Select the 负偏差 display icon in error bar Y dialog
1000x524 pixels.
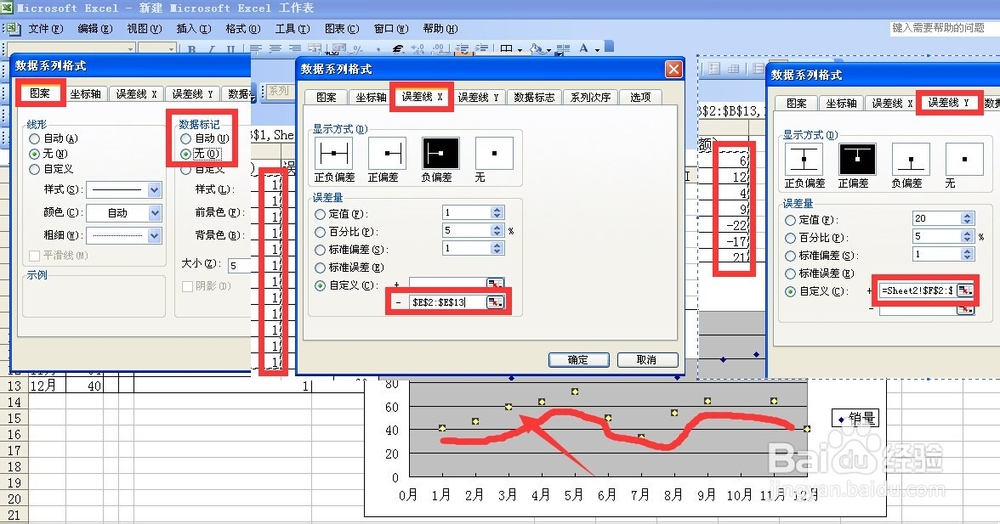point(911,159)
